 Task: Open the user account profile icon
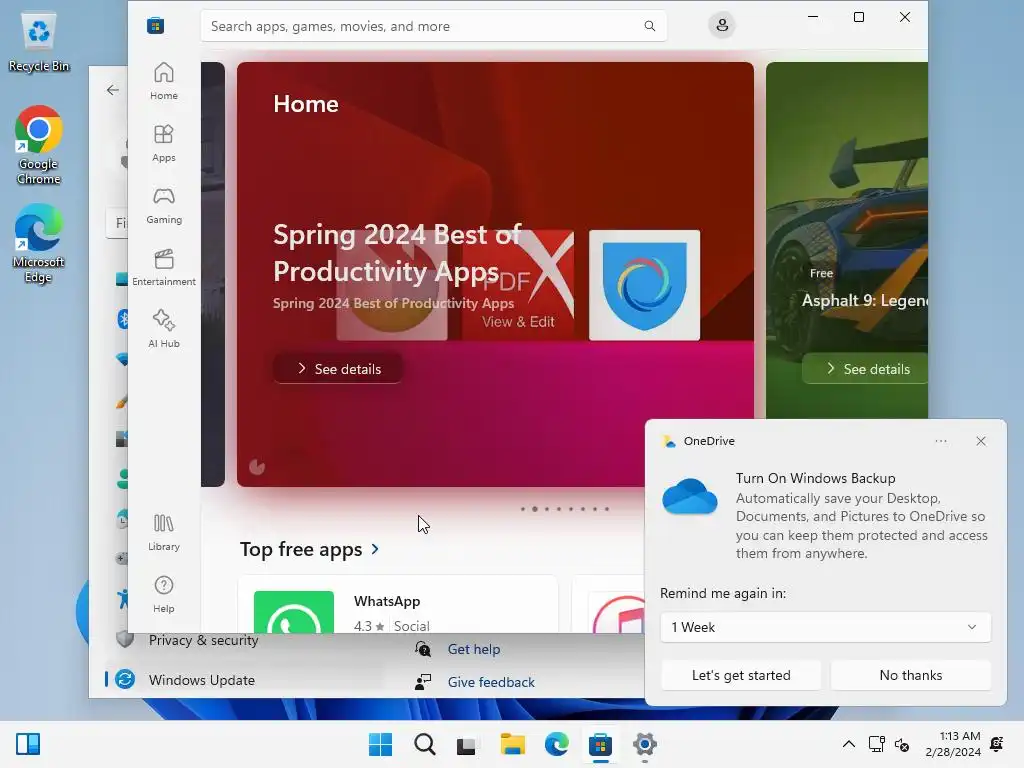click(722, 25)
